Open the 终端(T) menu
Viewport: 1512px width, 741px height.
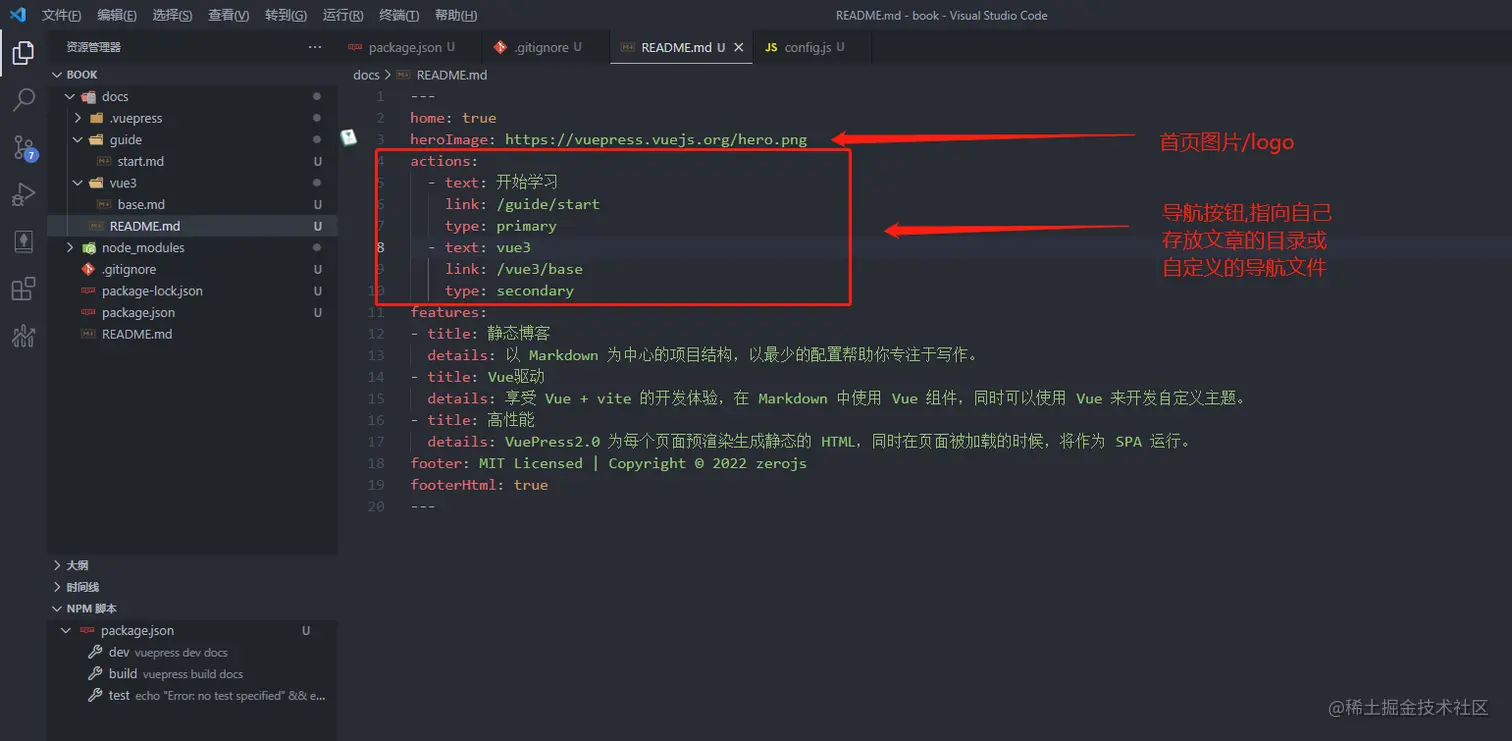point(399,15)
